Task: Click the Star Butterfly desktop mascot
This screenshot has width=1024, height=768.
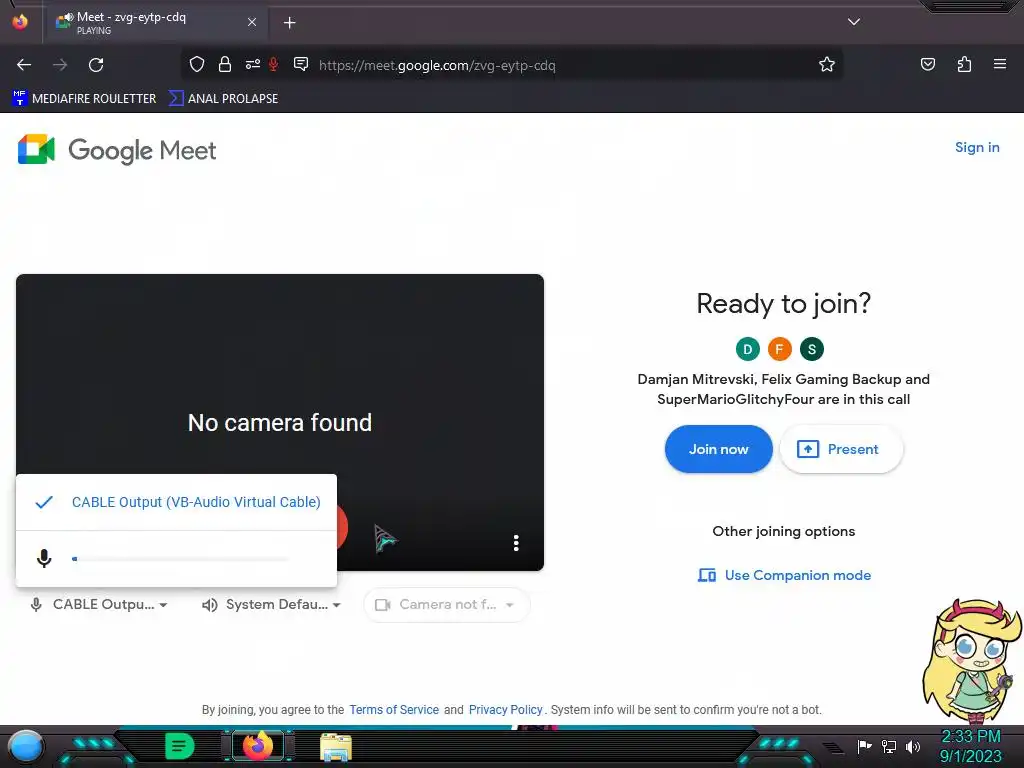Action: tap(972, 661)
